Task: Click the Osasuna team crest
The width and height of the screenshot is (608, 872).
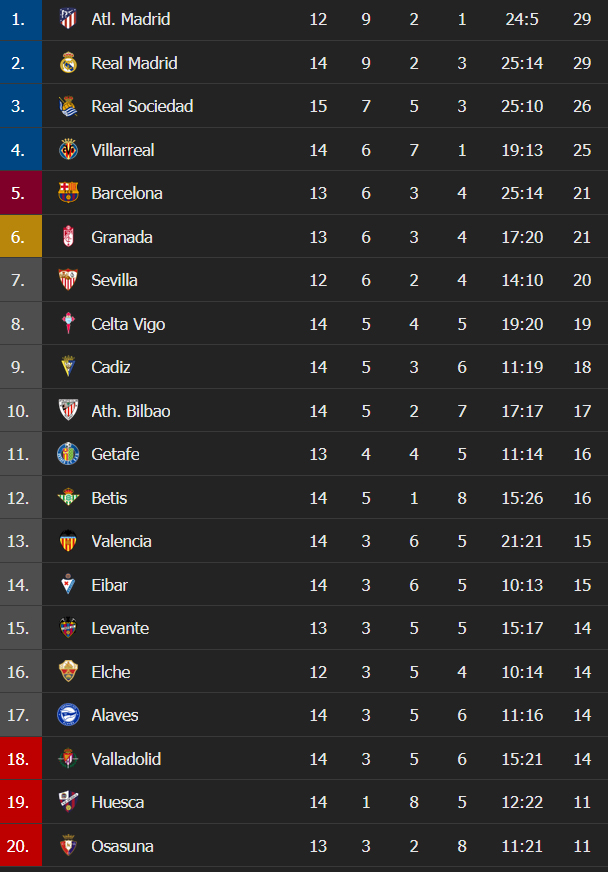Action: (x=68, y=846)
